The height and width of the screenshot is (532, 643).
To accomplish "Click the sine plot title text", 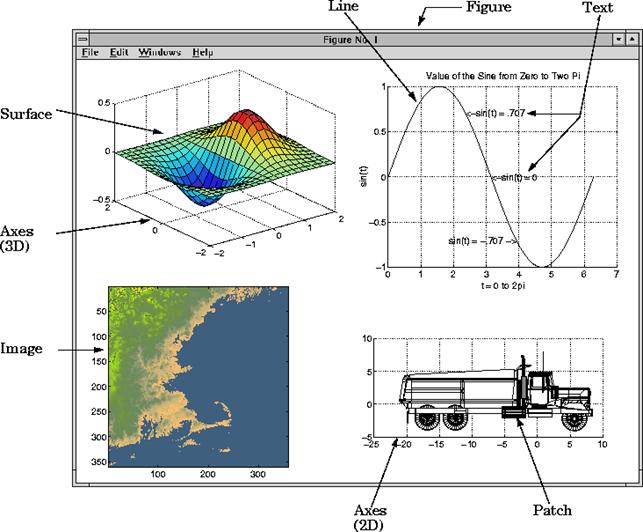I will tap(487, 75).
